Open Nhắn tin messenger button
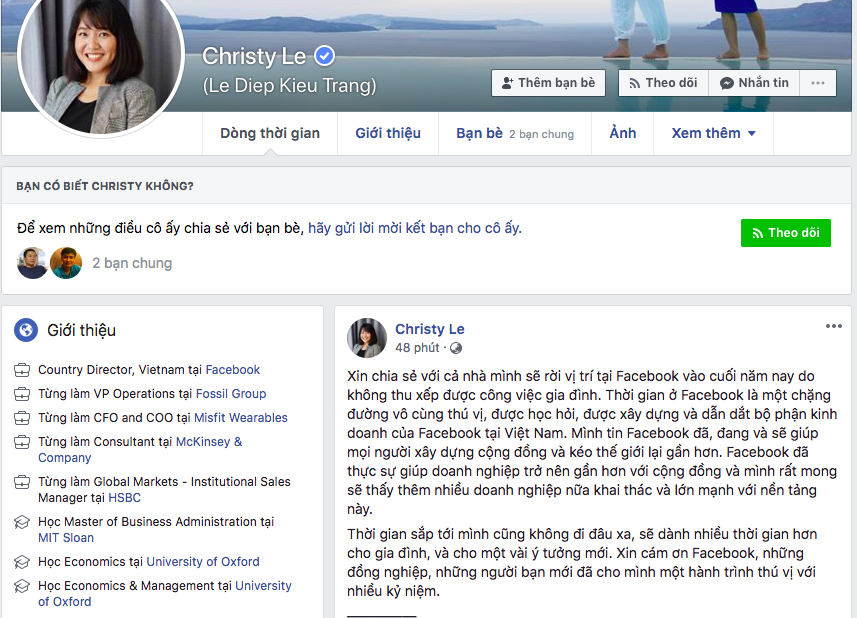857x618 pixels. [x=754, y=83]
